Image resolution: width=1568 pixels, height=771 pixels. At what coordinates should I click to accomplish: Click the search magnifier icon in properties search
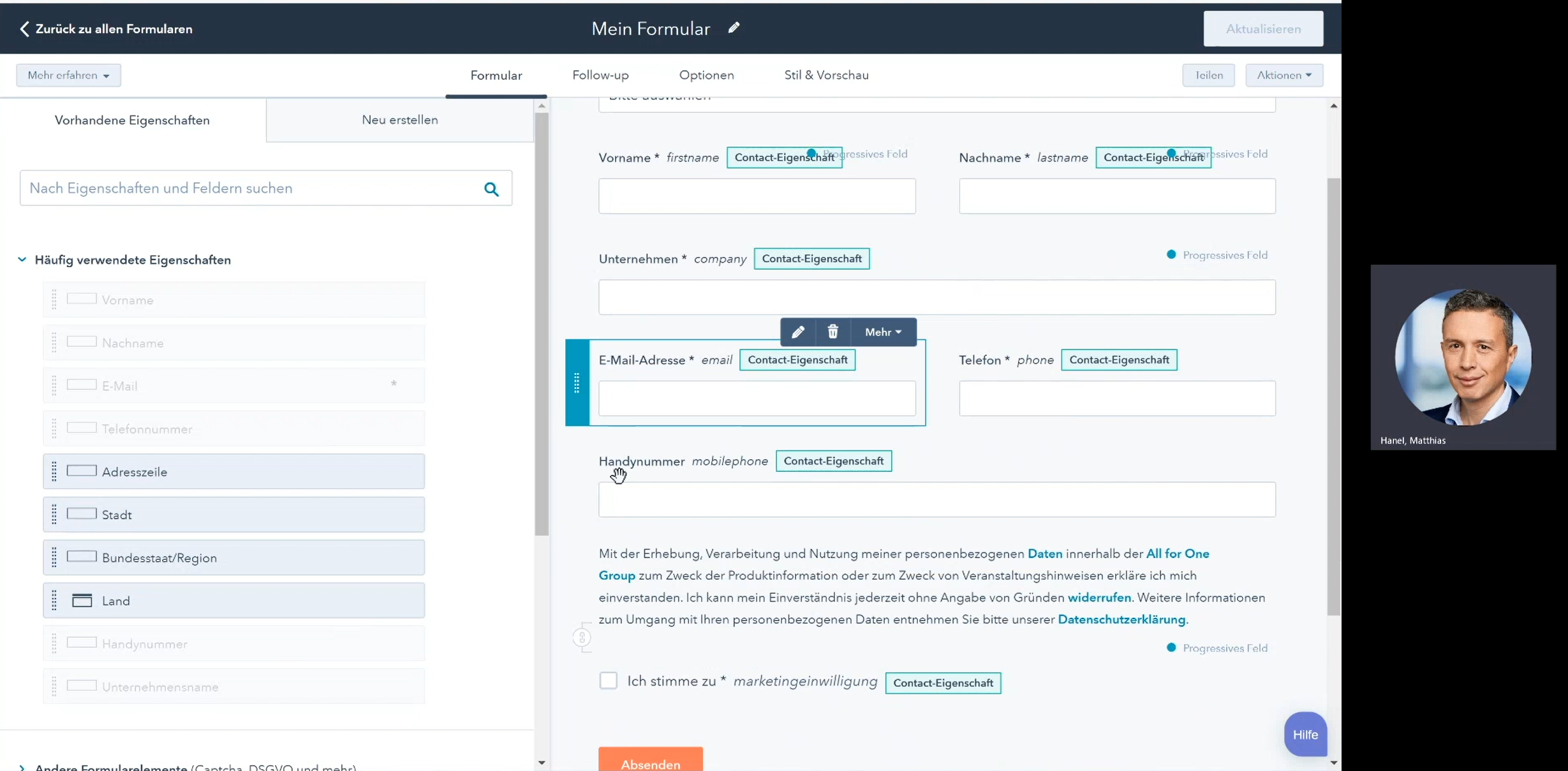(491, 189)
